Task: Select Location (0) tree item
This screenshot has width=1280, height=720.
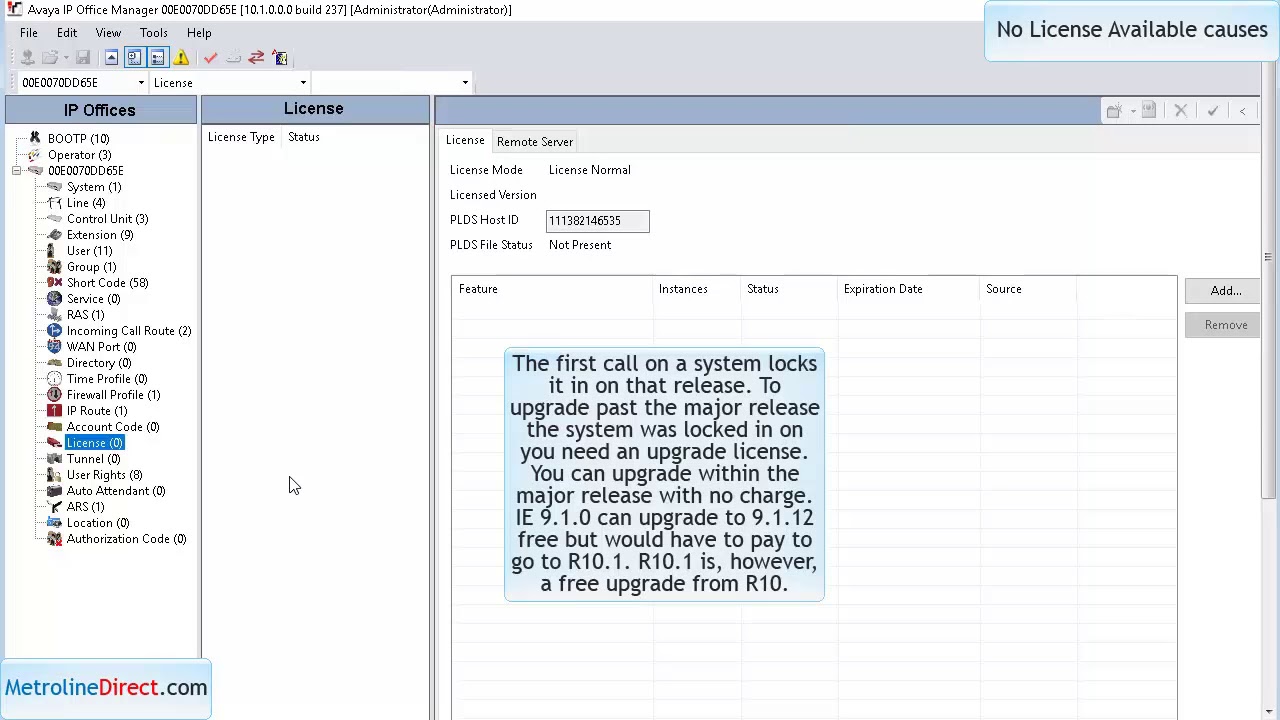Action: point(98,523)
